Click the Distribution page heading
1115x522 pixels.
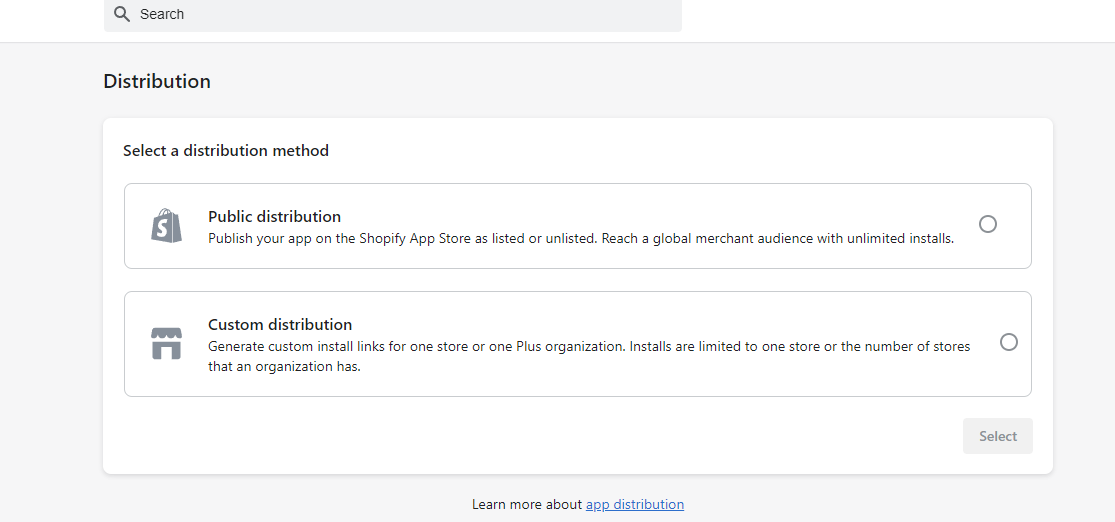click(157, 81)
